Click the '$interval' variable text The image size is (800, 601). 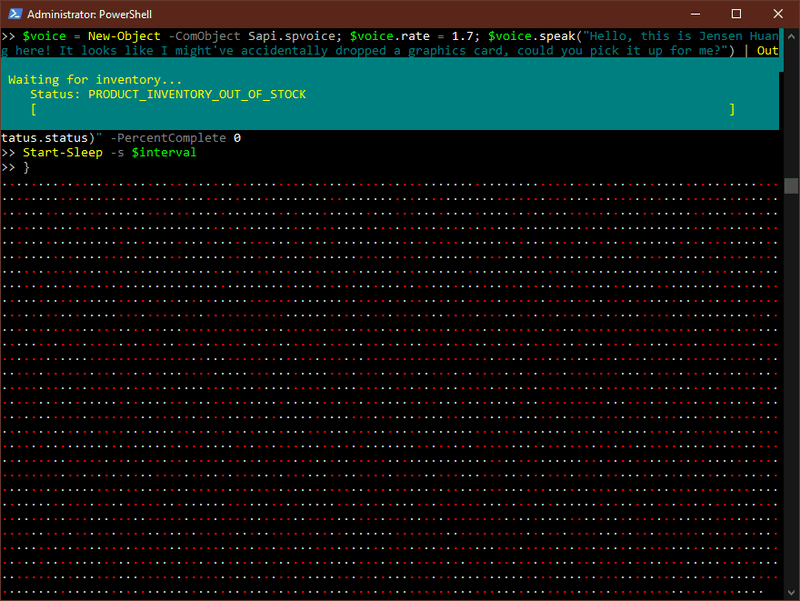(x=164, y=153)
